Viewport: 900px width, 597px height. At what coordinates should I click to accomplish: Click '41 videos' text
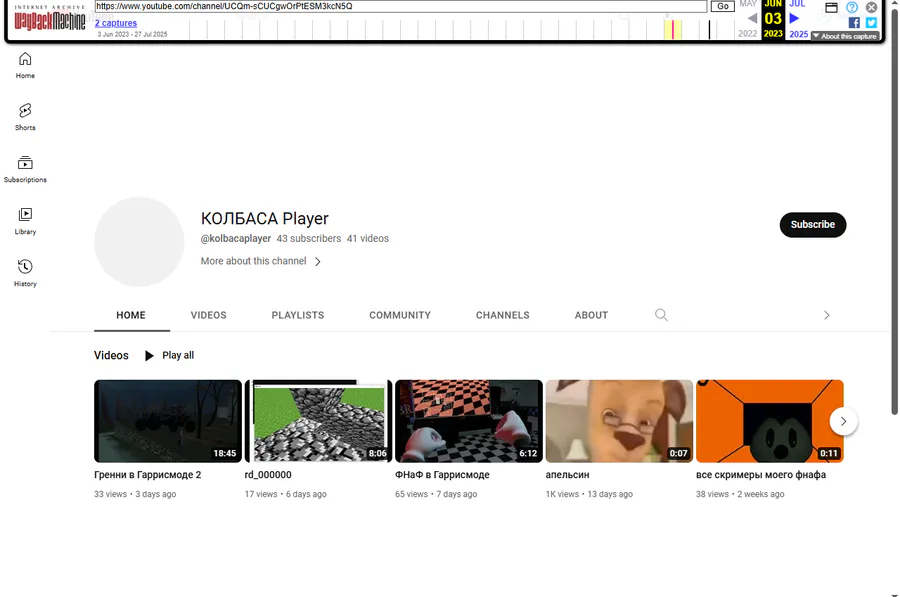coord(368,238)
